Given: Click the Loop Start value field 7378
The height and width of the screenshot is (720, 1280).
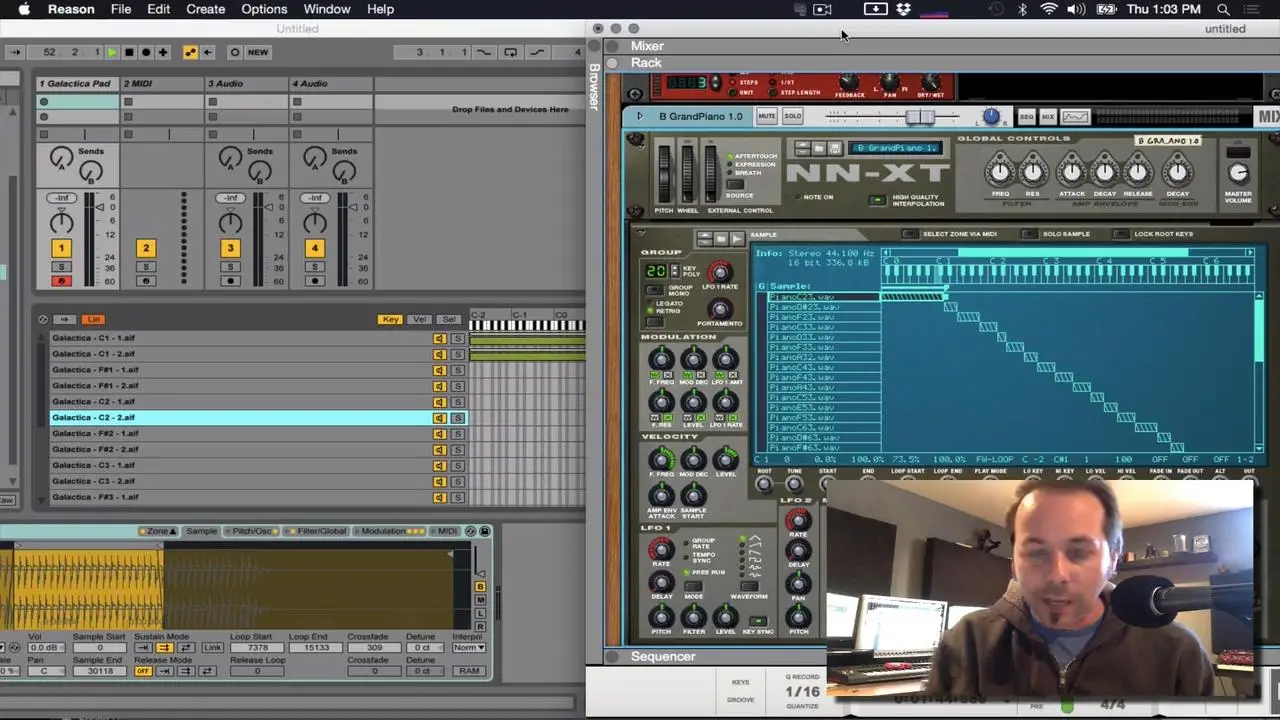Looking at the screenshot, I should tap(257, 648).
